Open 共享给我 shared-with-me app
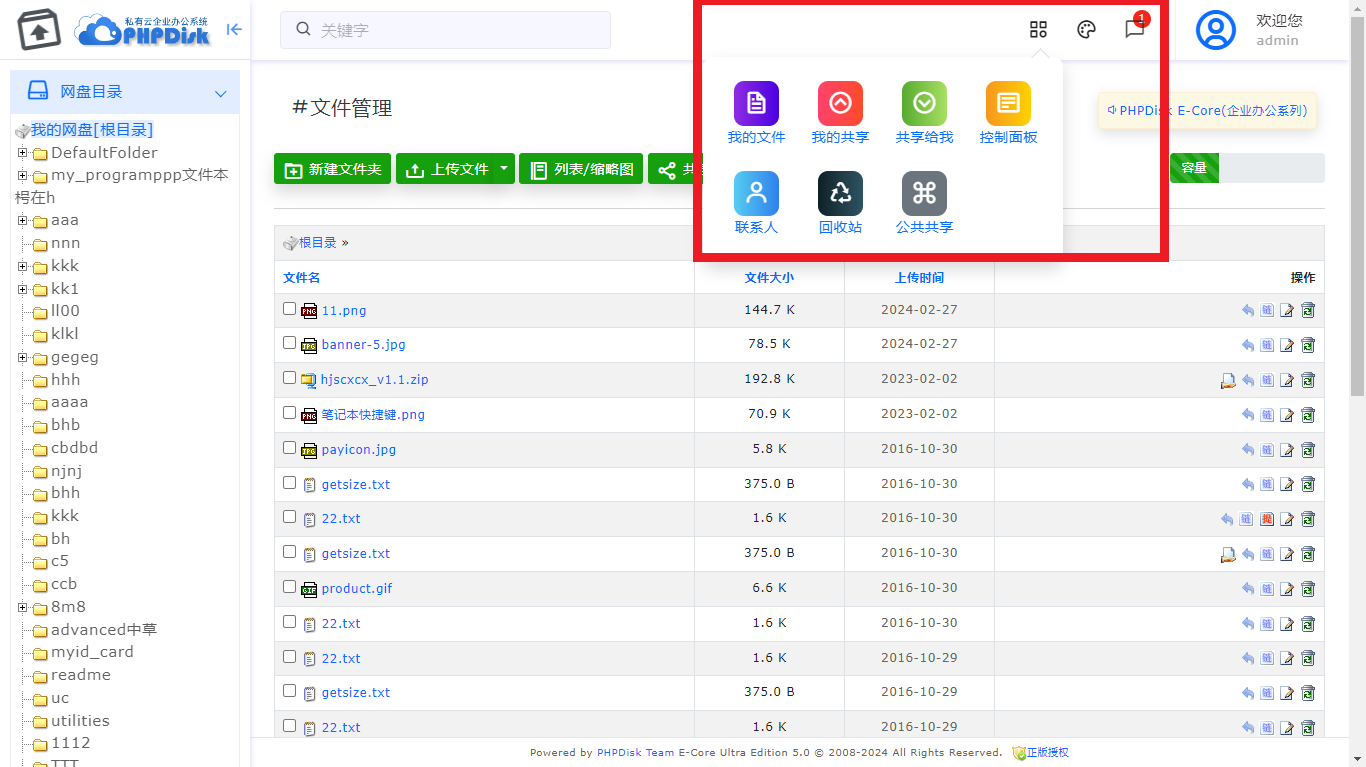 924,114
